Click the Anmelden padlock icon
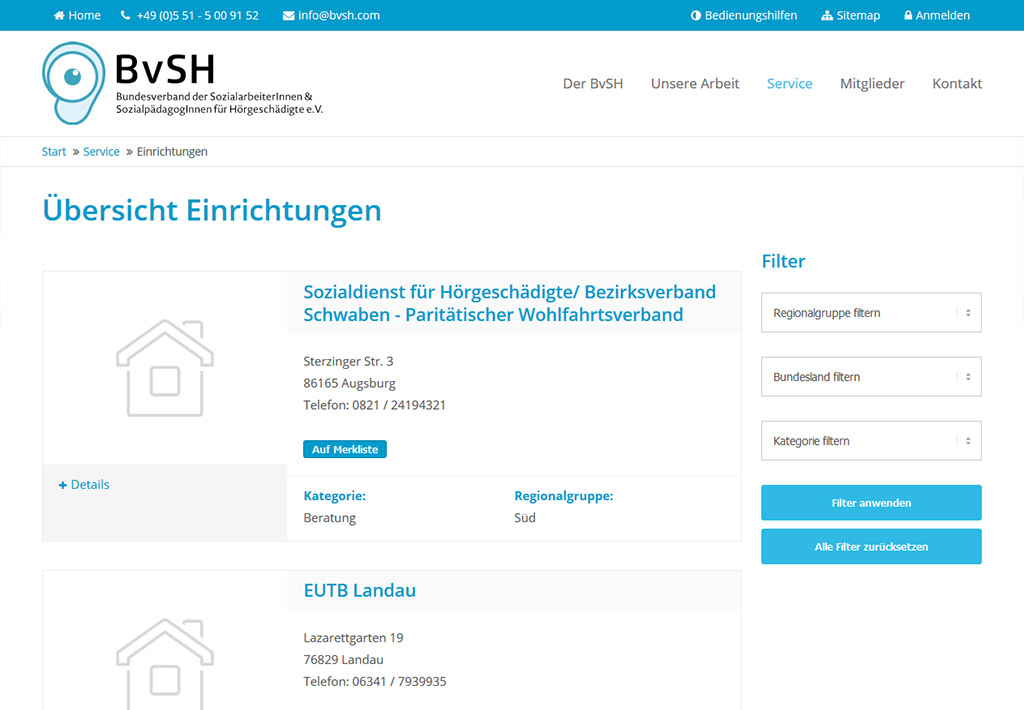This screenshot has width=1024, height=710. (x=908, y=16)
